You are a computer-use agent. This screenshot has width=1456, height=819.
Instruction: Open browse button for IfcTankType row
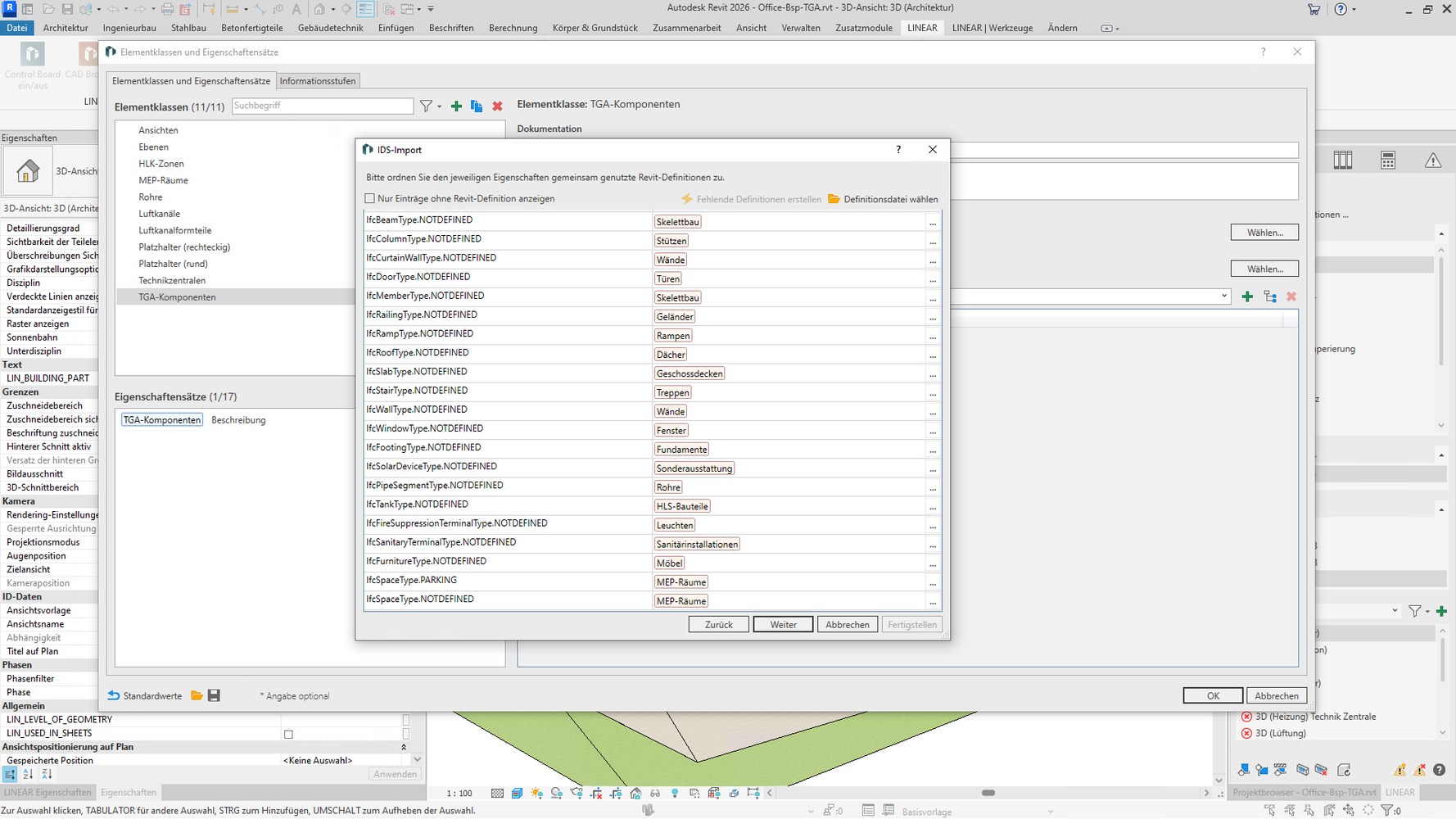[x=933, y=506]
